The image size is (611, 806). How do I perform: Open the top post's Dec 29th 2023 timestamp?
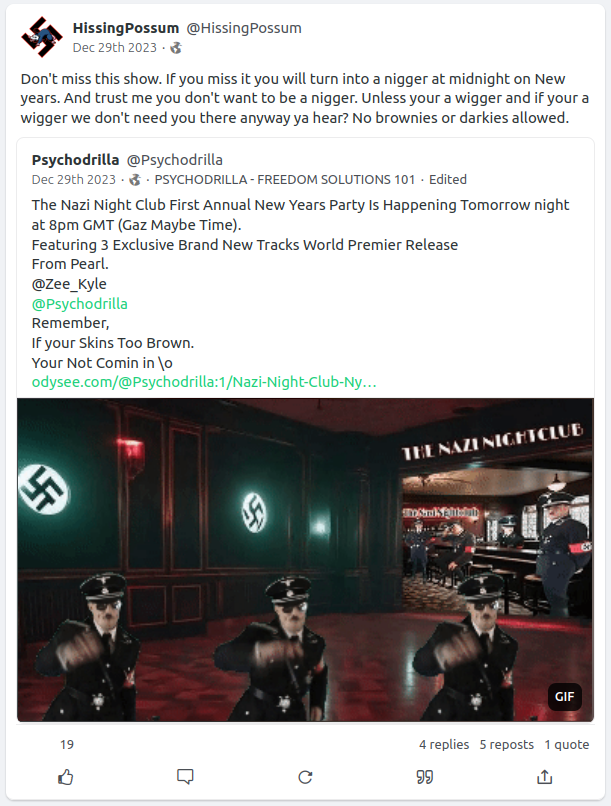pos(115,48)
